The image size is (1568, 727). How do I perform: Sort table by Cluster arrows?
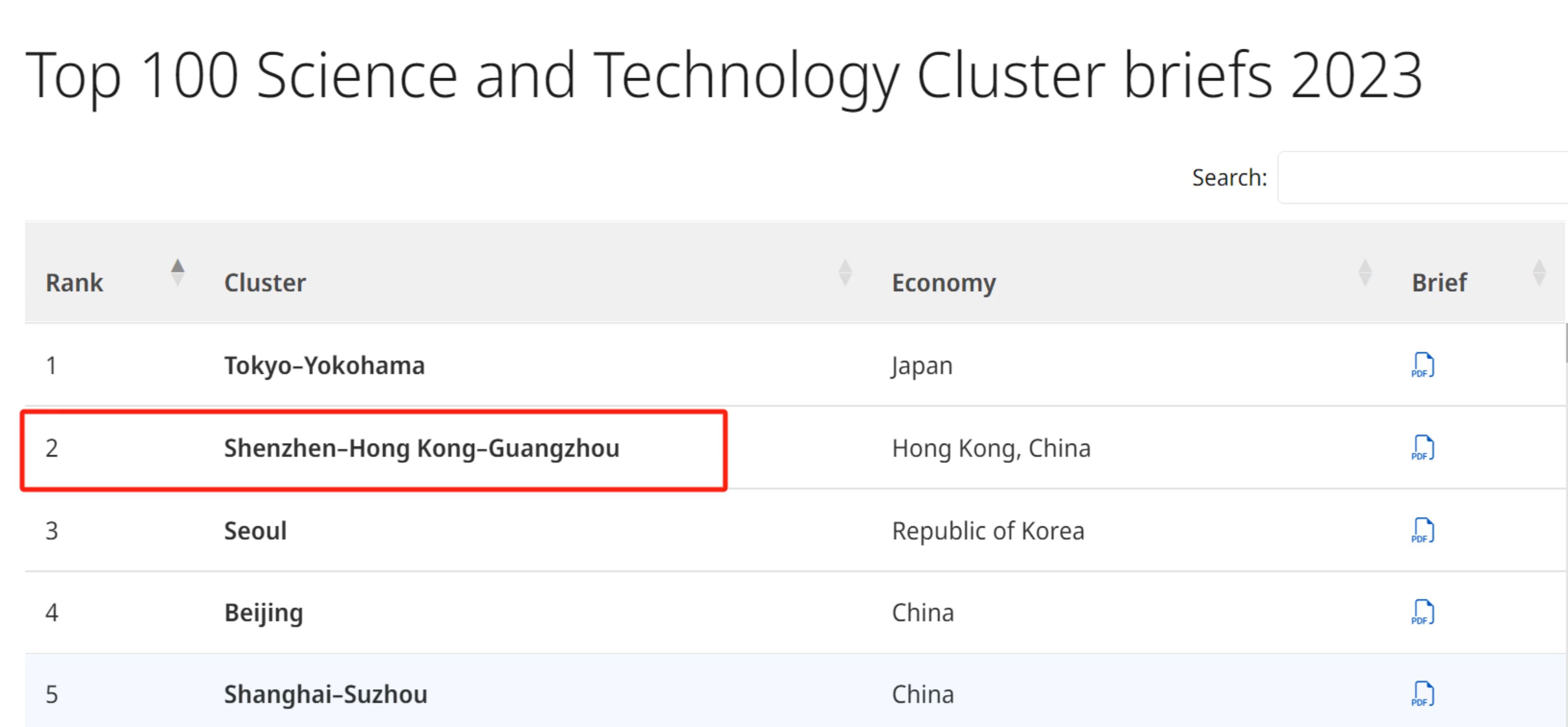[x=845, y=272]
